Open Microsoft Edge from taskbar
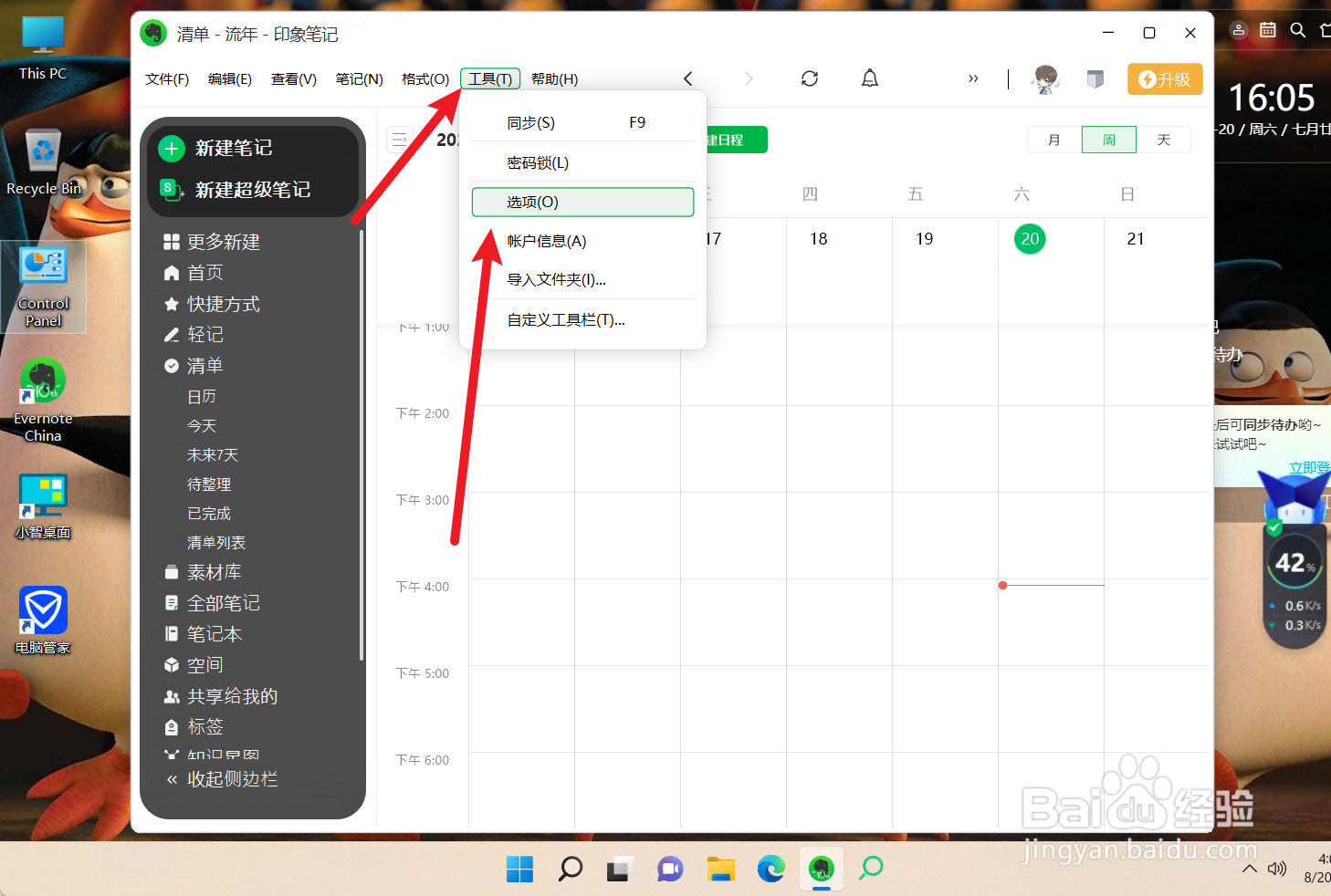Screen dimensions: 1331x896 [x=771, y=869]
